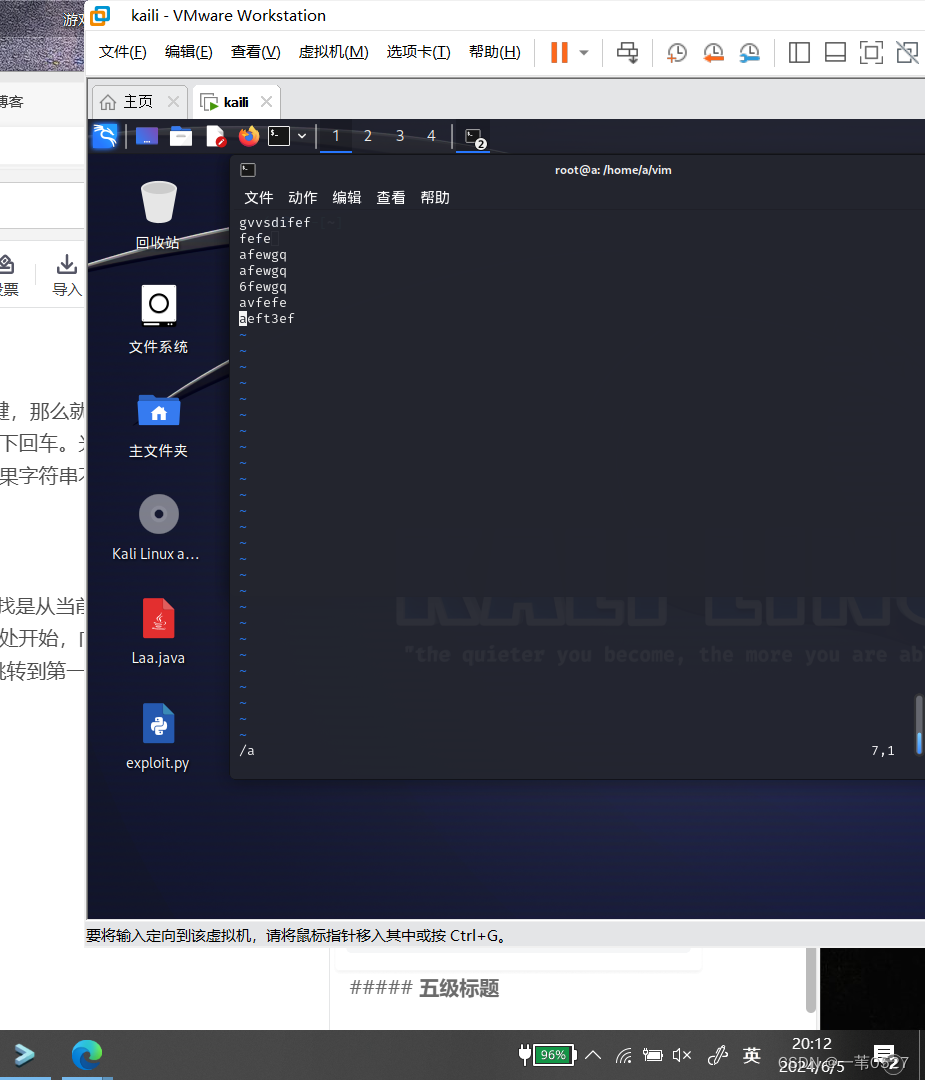Show hidden system tray icons
Screen dimensions: 925x1080
tap(593, 1055)
